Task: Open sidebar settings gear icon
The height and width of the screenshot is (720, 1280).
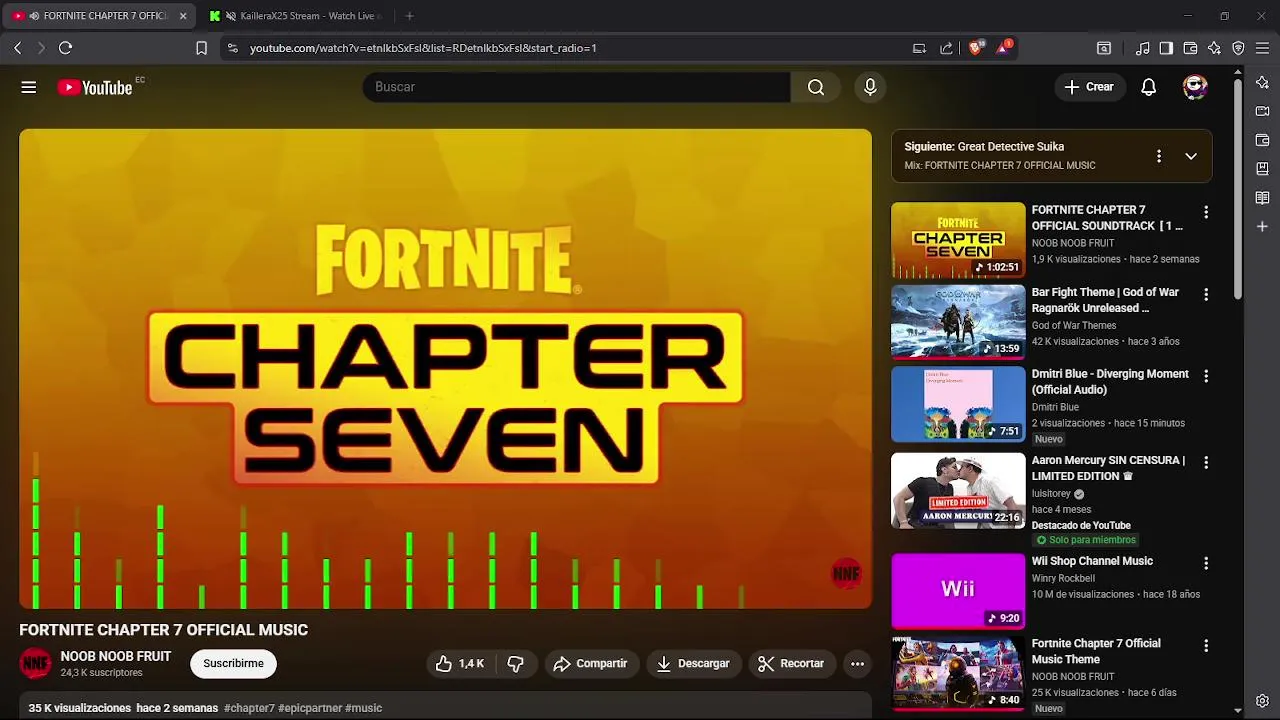Action: coord(1262,701)
